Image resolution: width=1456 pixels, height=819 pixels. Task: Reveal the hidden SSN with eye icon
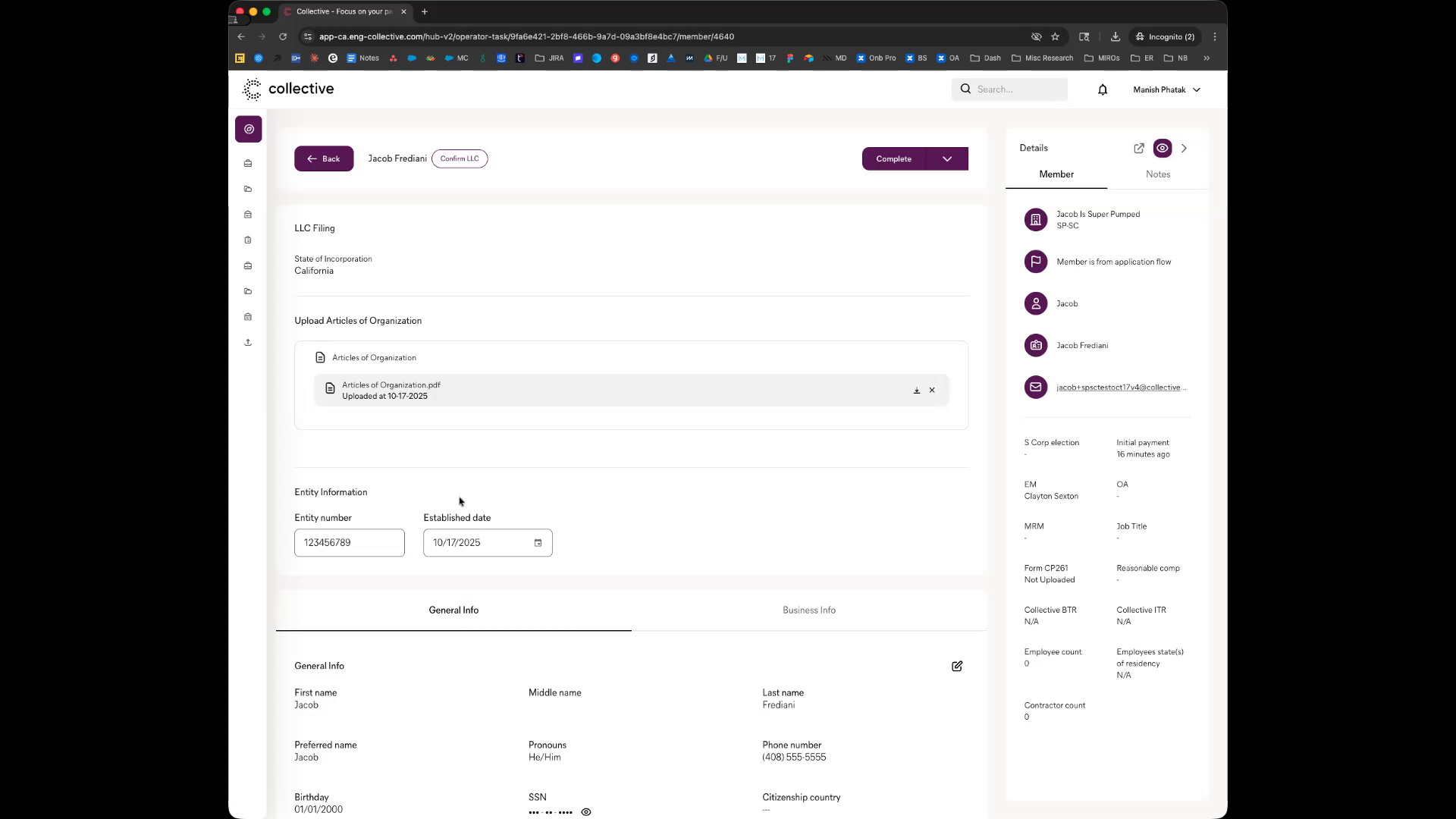coord(586,812)
